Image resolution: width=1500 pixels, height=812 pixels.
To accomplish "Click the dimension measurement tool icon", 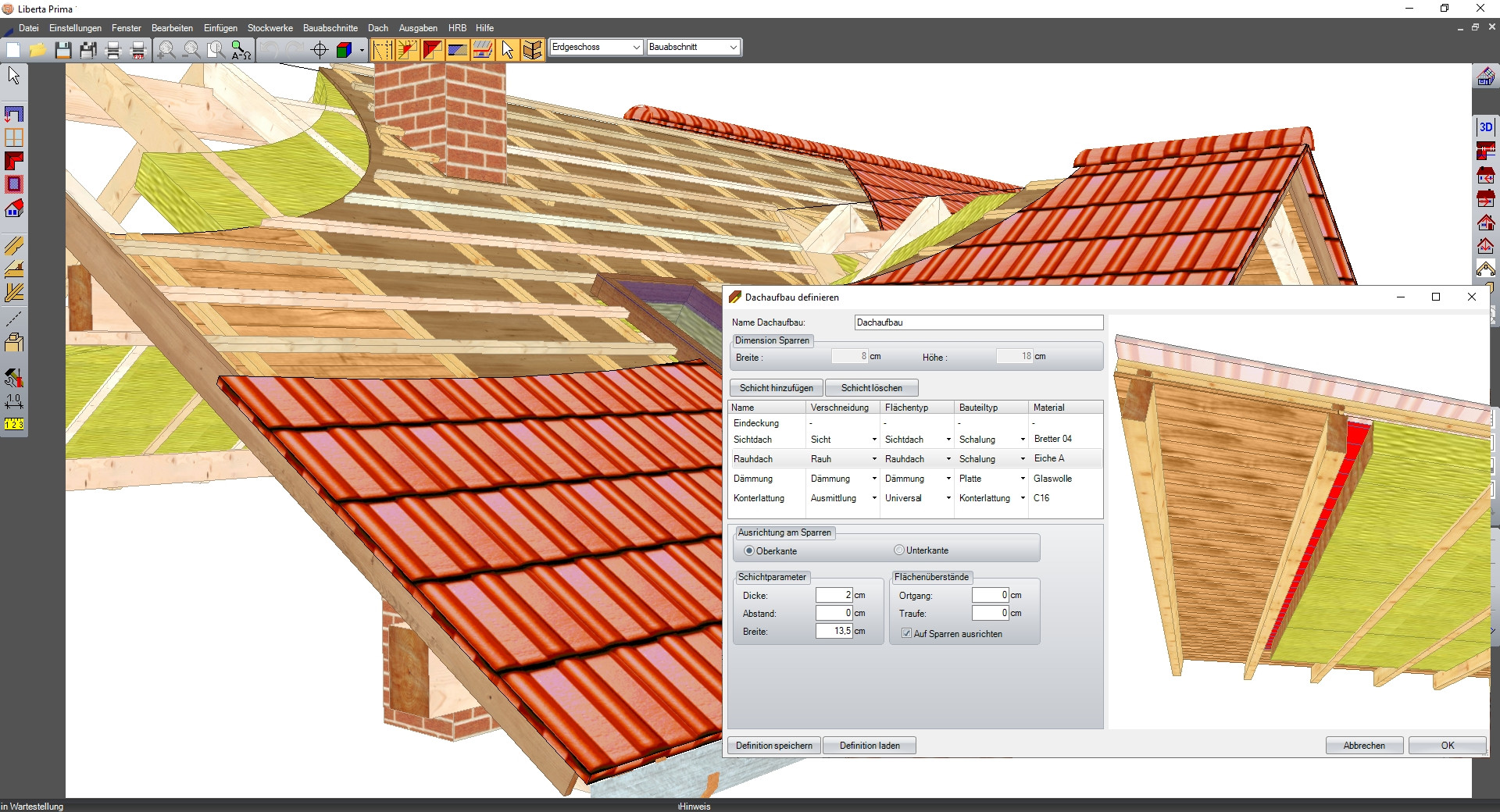I will pos(14,401).
